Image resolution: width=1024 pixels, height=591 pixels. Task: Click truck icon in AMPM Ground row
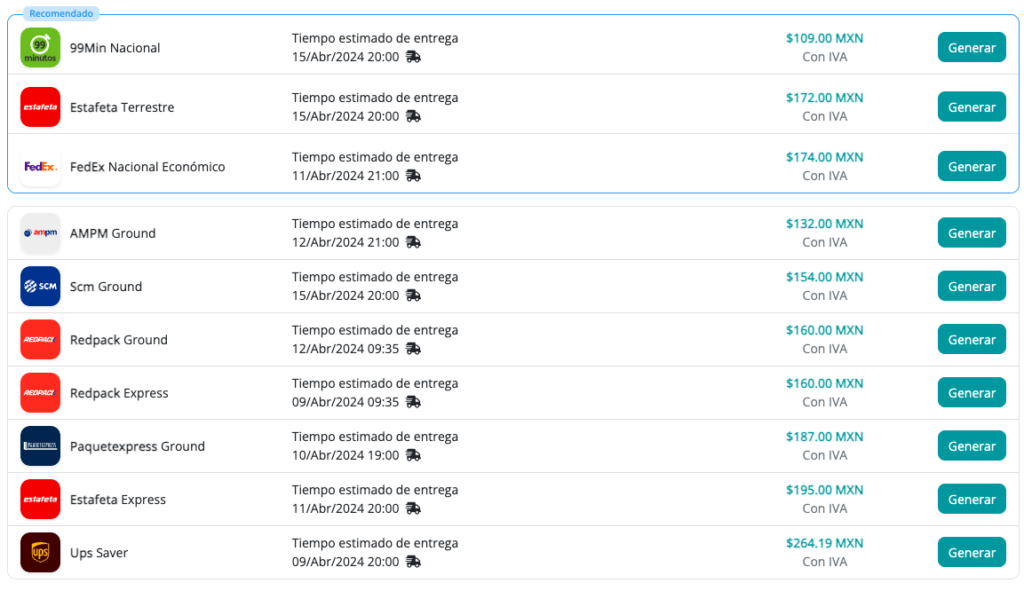[413, 242]
